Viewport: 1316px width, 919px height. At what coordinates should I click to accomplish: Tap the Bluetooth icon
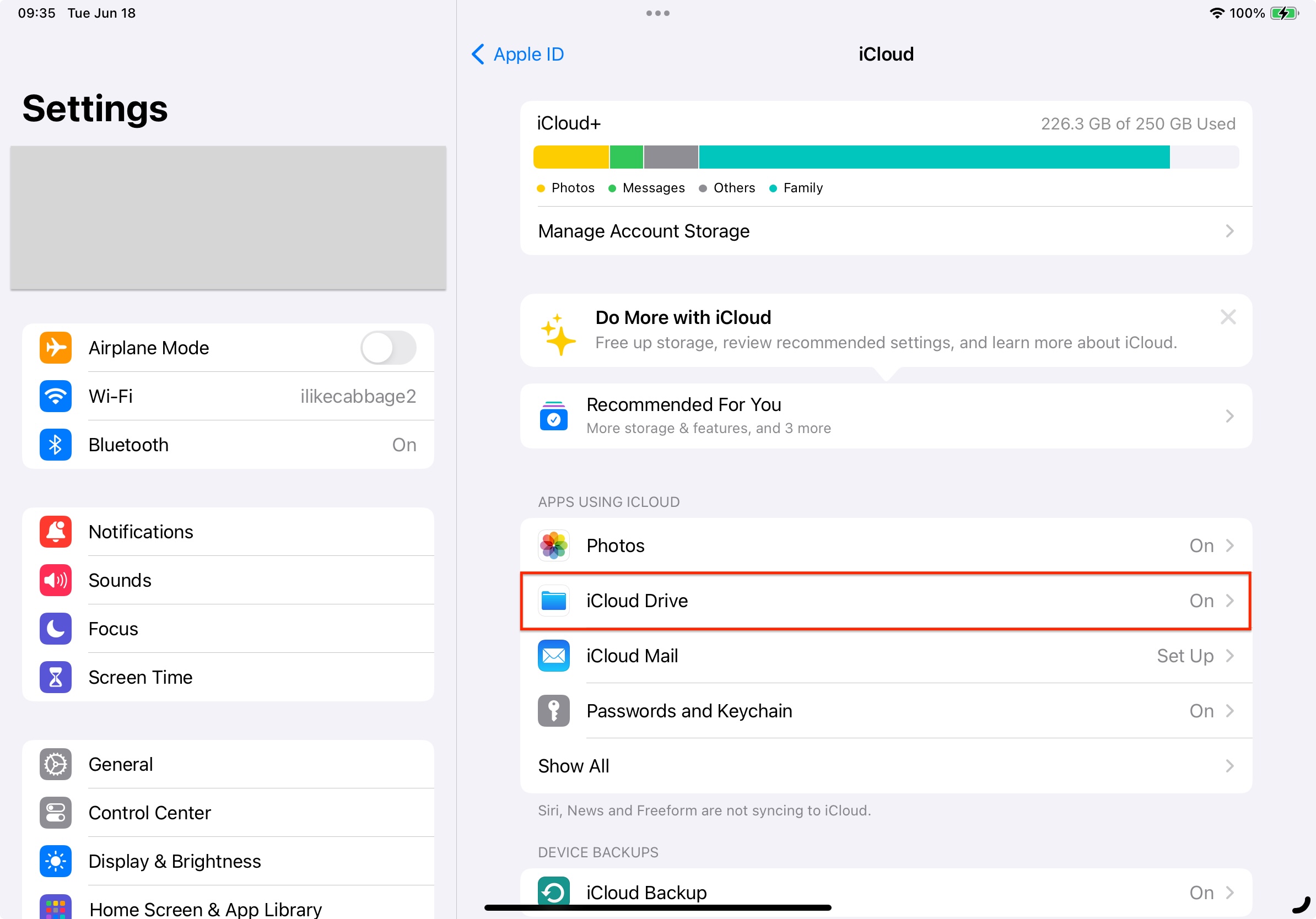tap(56, 445)
